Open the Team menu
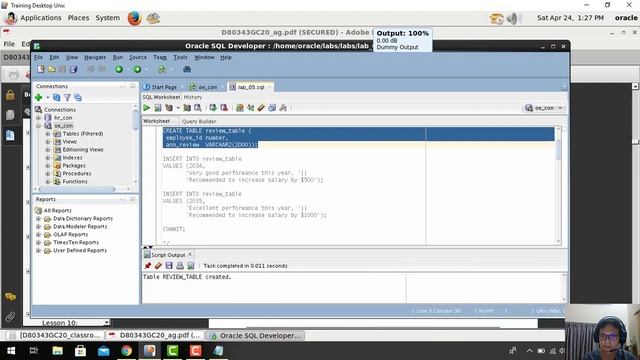640x360 pixels. coord(160,58)
